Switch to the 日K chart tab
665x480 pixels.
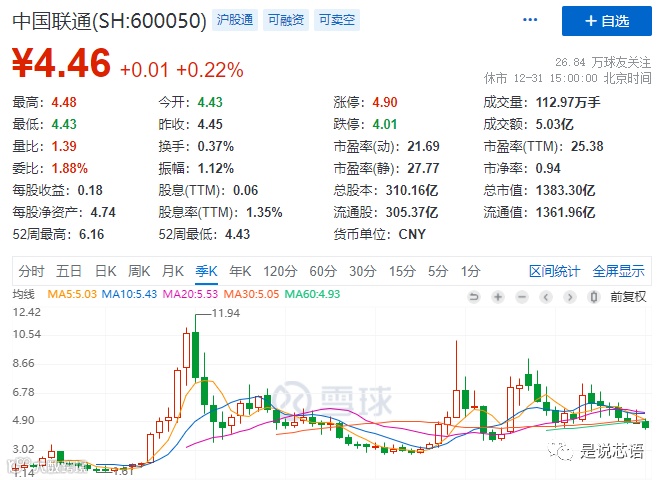(105, 271)
